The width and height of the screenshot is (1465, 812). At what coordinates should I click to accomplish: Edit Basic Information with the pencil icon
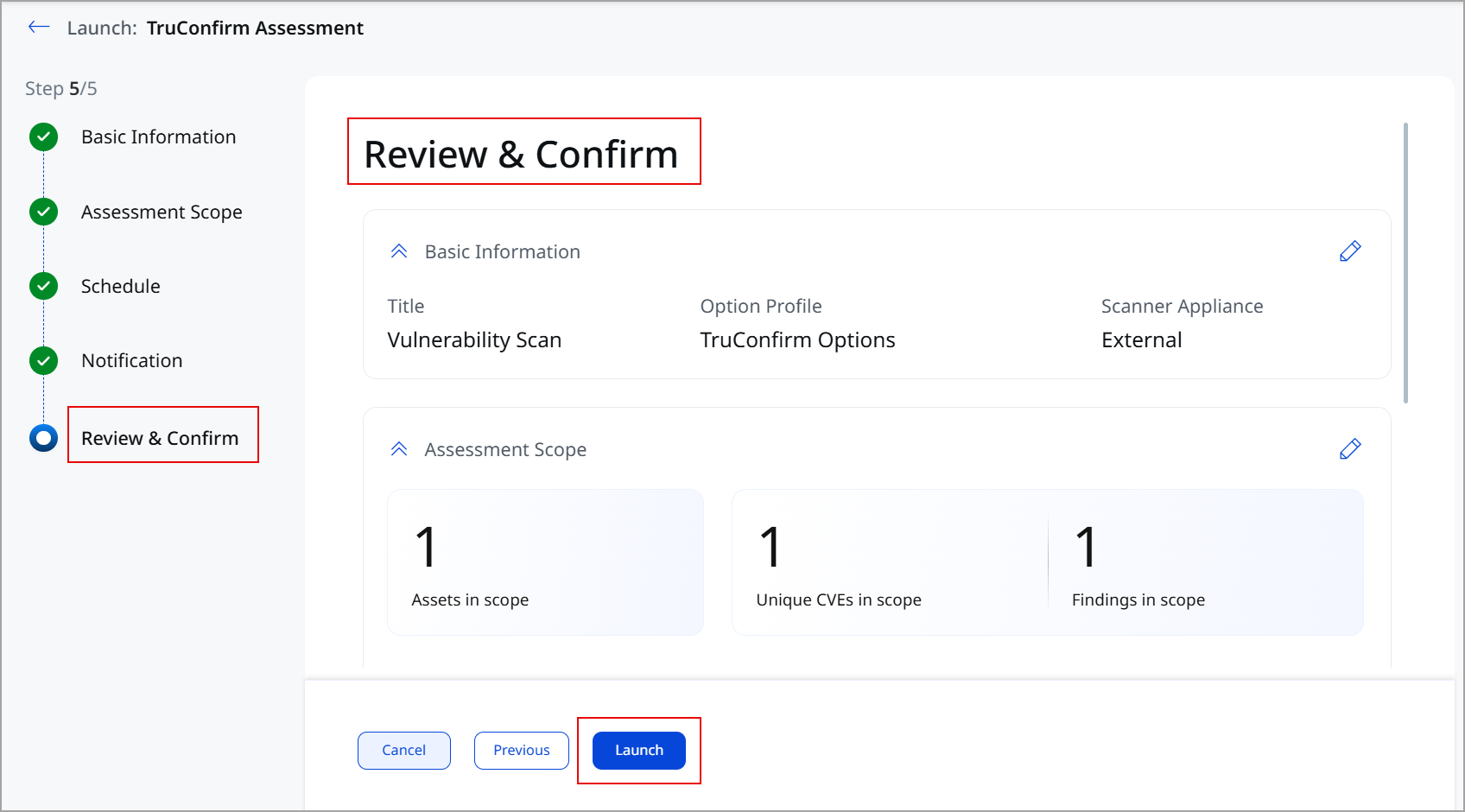pyautogui.click(x=1350, y=251)
